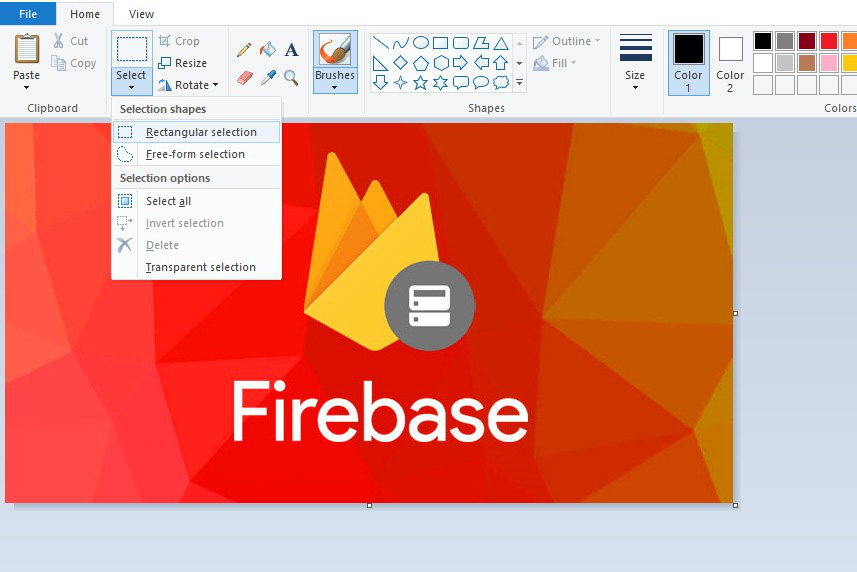Open the Size thickness dropdown
The width and height of the screenshot is (857, 572).
(635, 62)
